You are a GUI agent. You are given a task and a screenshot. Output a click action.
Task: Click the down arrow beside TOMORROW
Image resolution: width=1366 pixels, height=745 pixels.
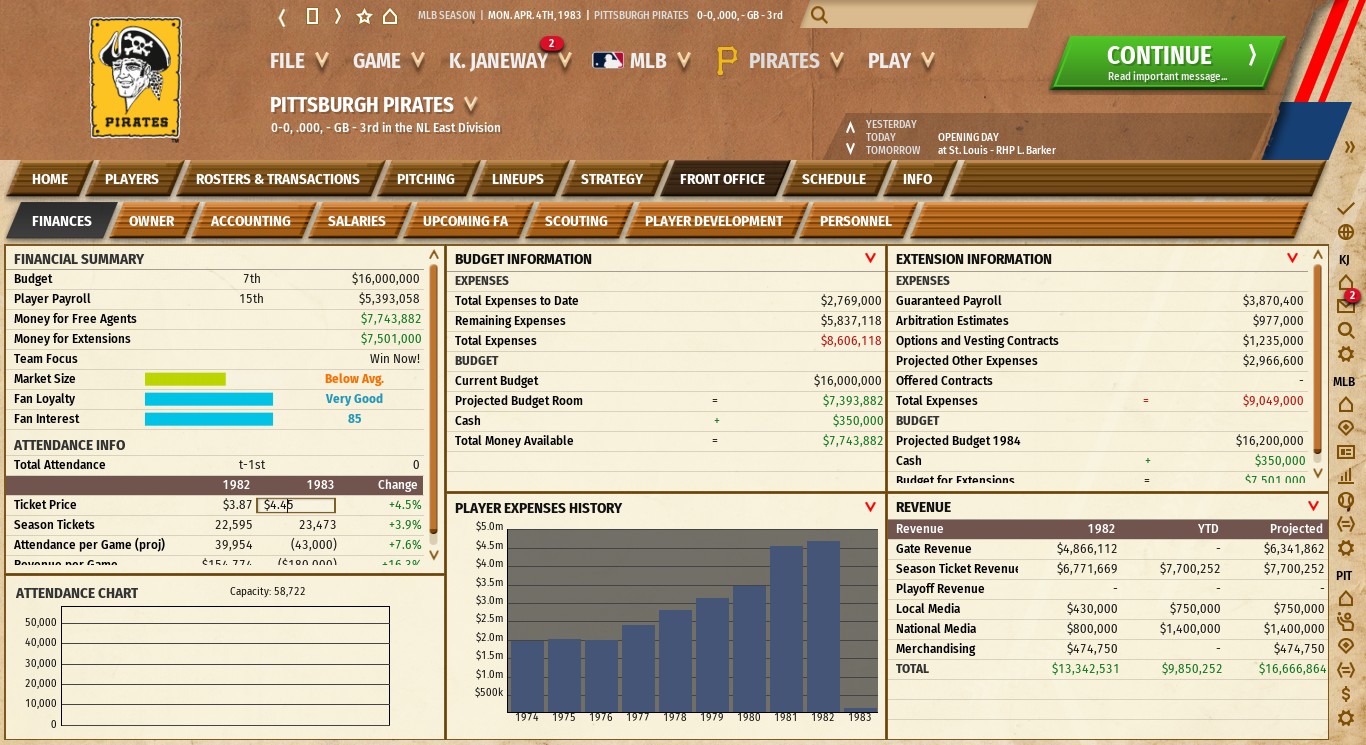850,149
